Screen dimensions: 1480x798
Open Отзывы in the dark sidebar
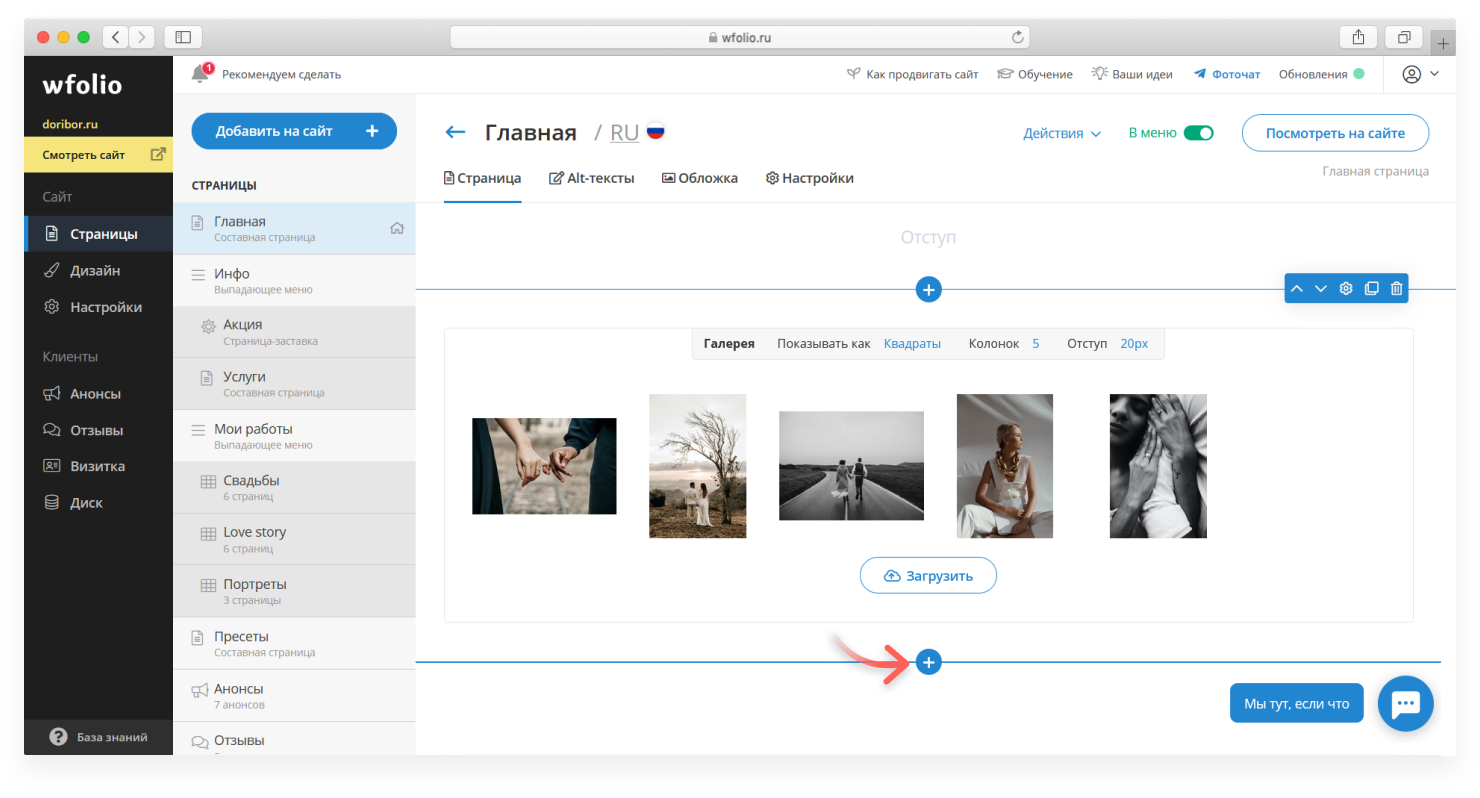click(x=98, y=430)
